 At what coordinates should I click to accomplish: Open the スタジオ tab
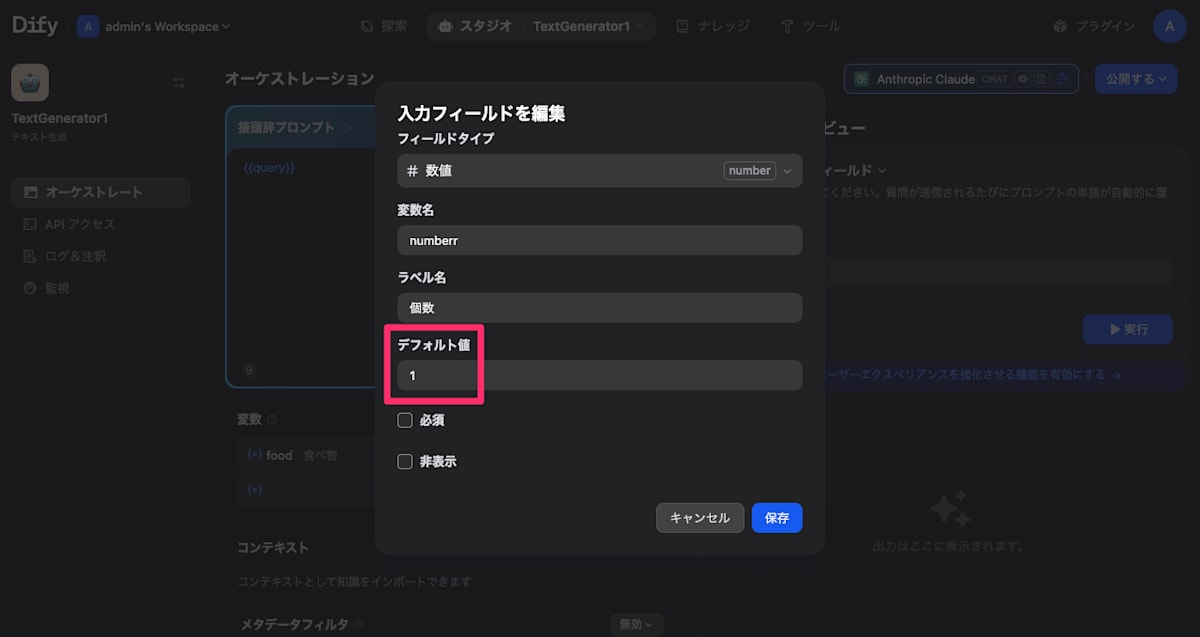point(475,26)
